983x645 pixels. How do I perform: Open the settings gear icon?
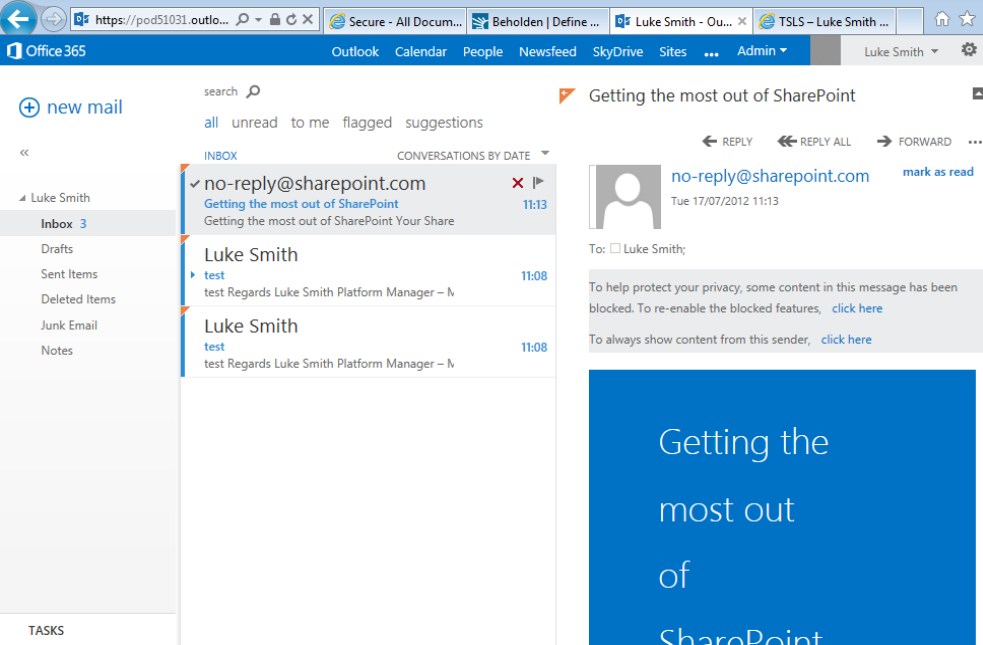coord(968,51)
